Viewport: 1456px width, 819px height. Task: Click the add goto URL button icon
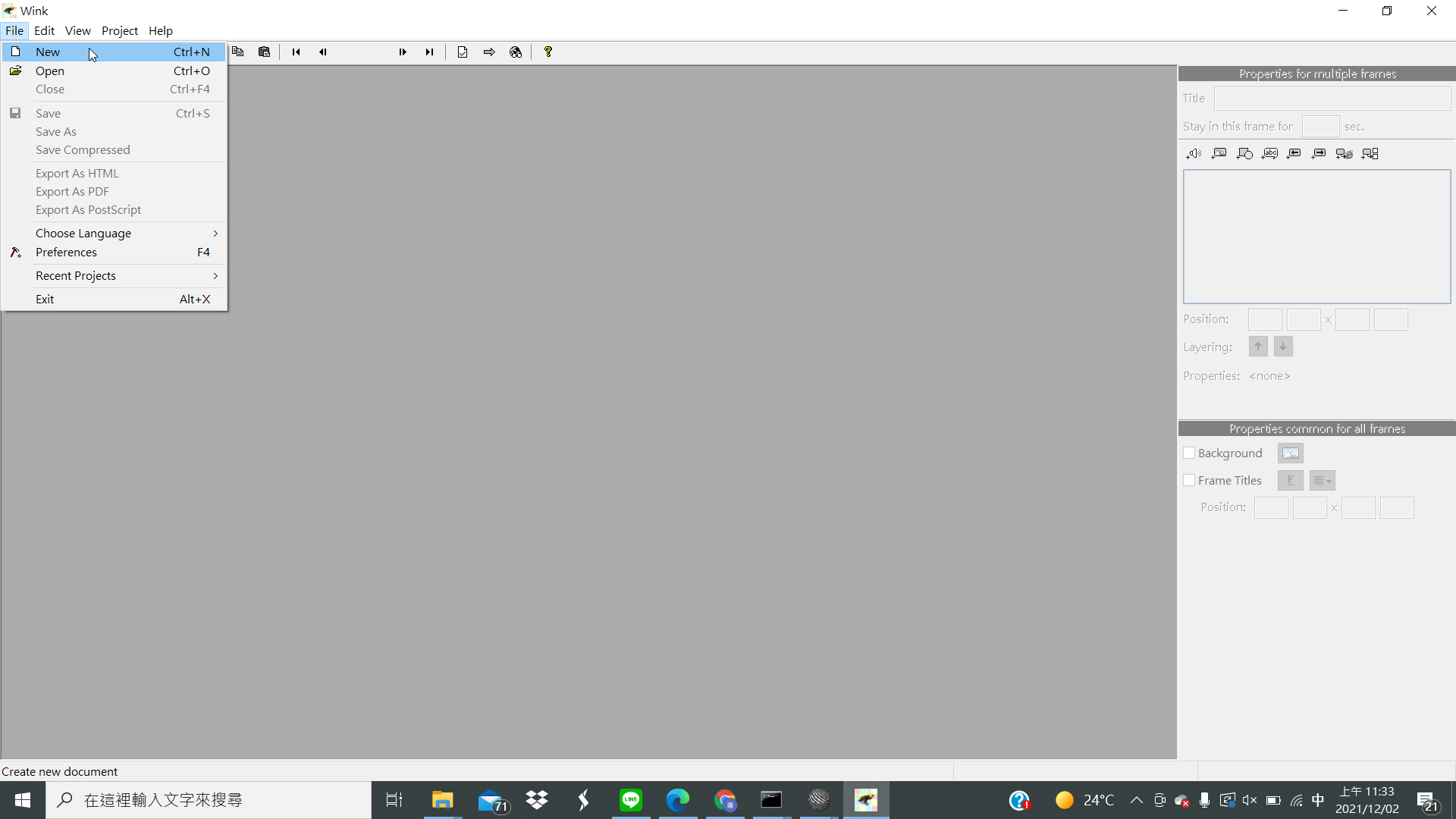point(1345,153)
